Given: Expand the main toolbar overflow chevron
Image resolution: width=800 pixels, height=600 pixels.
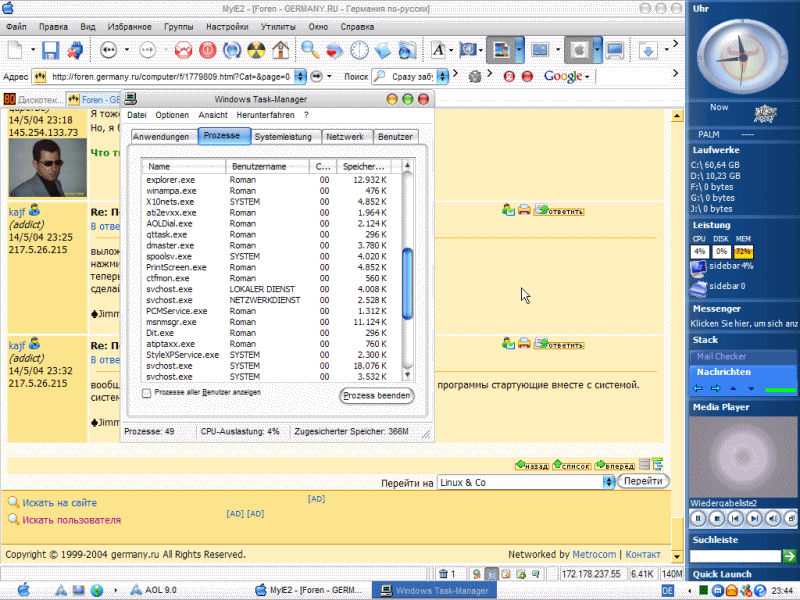Looking at the screenshot, I should pos(676,44).
